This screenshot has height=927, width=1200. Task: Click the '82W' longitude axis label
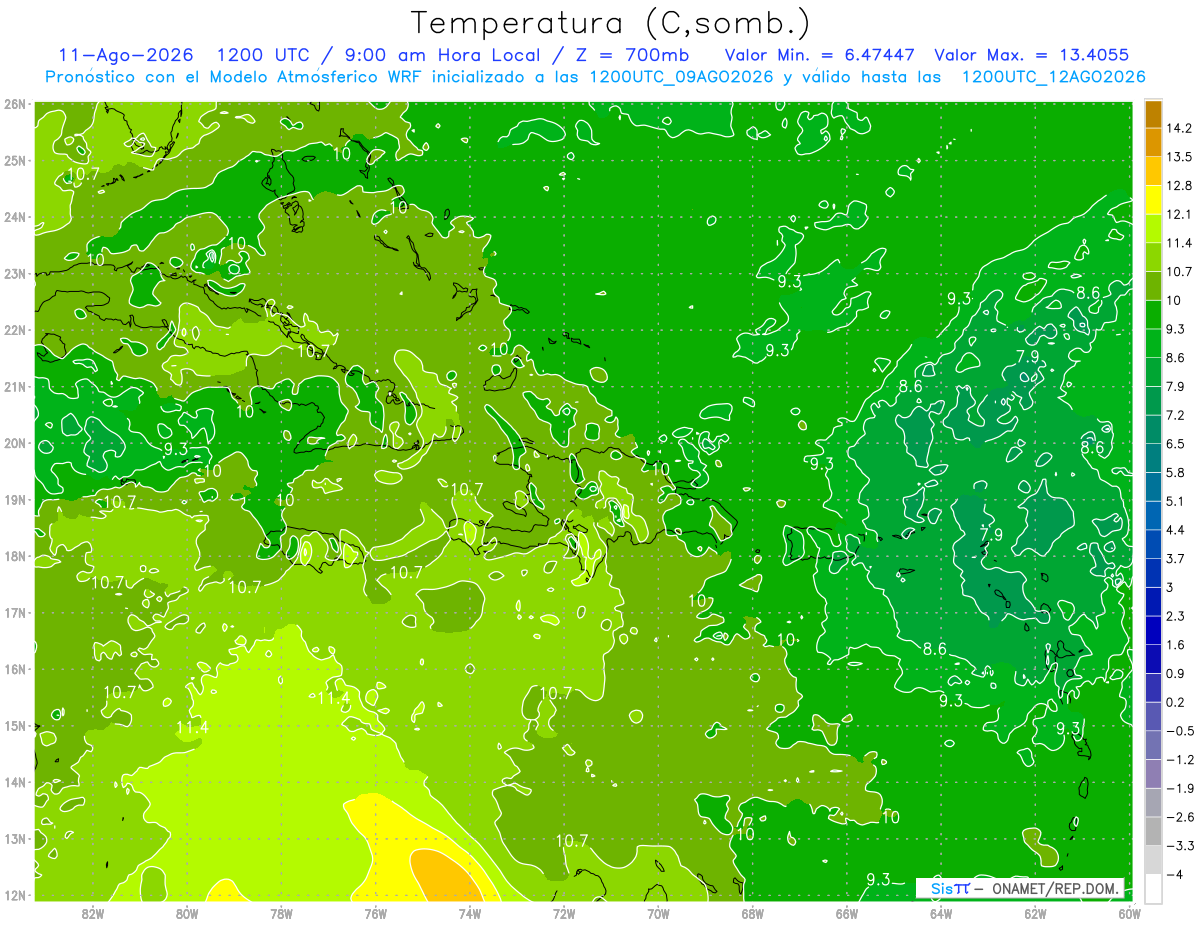click(x=92, y=914)
